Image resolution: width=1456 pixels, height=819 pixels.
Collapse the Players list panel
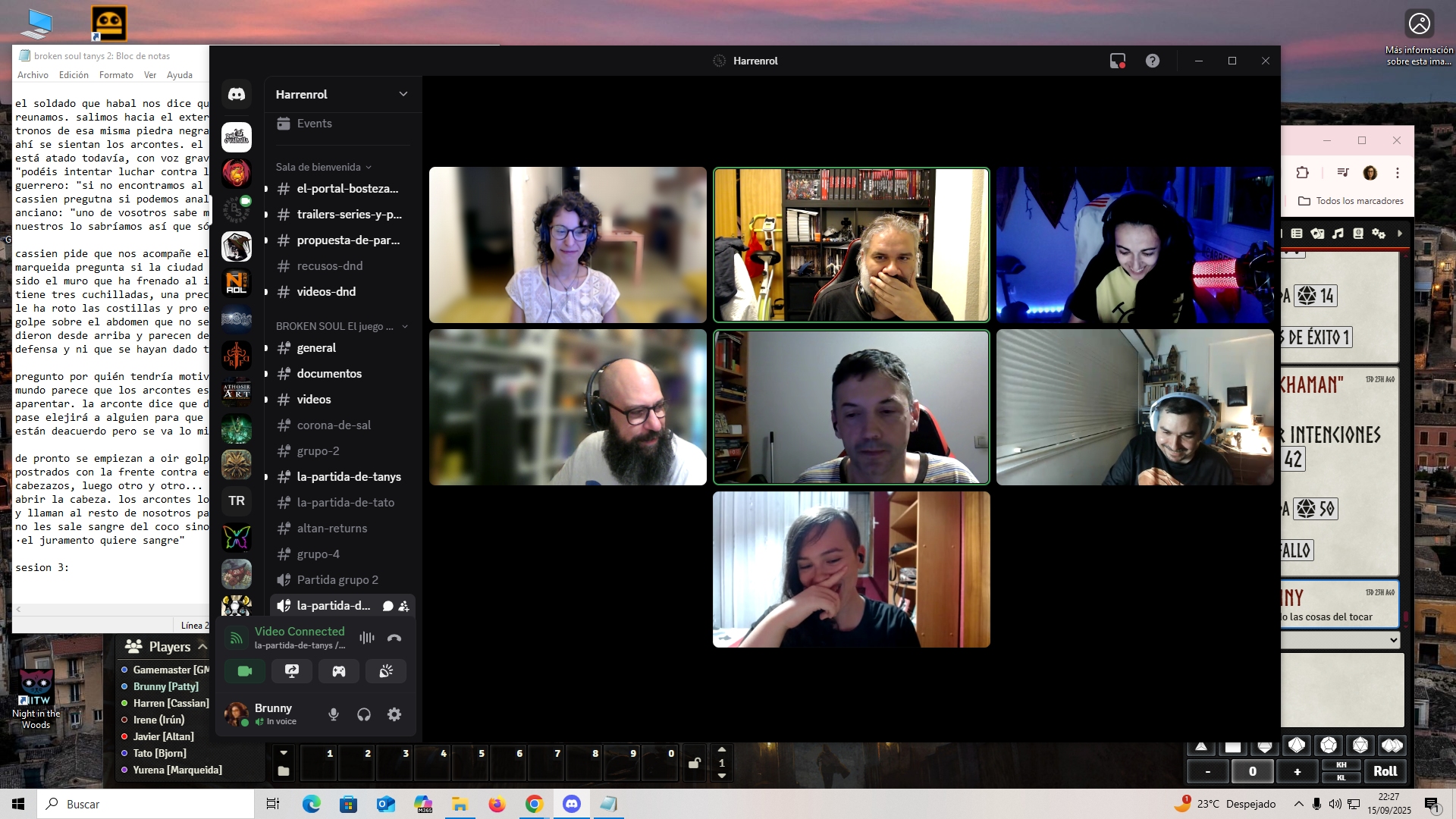point(202,646)
